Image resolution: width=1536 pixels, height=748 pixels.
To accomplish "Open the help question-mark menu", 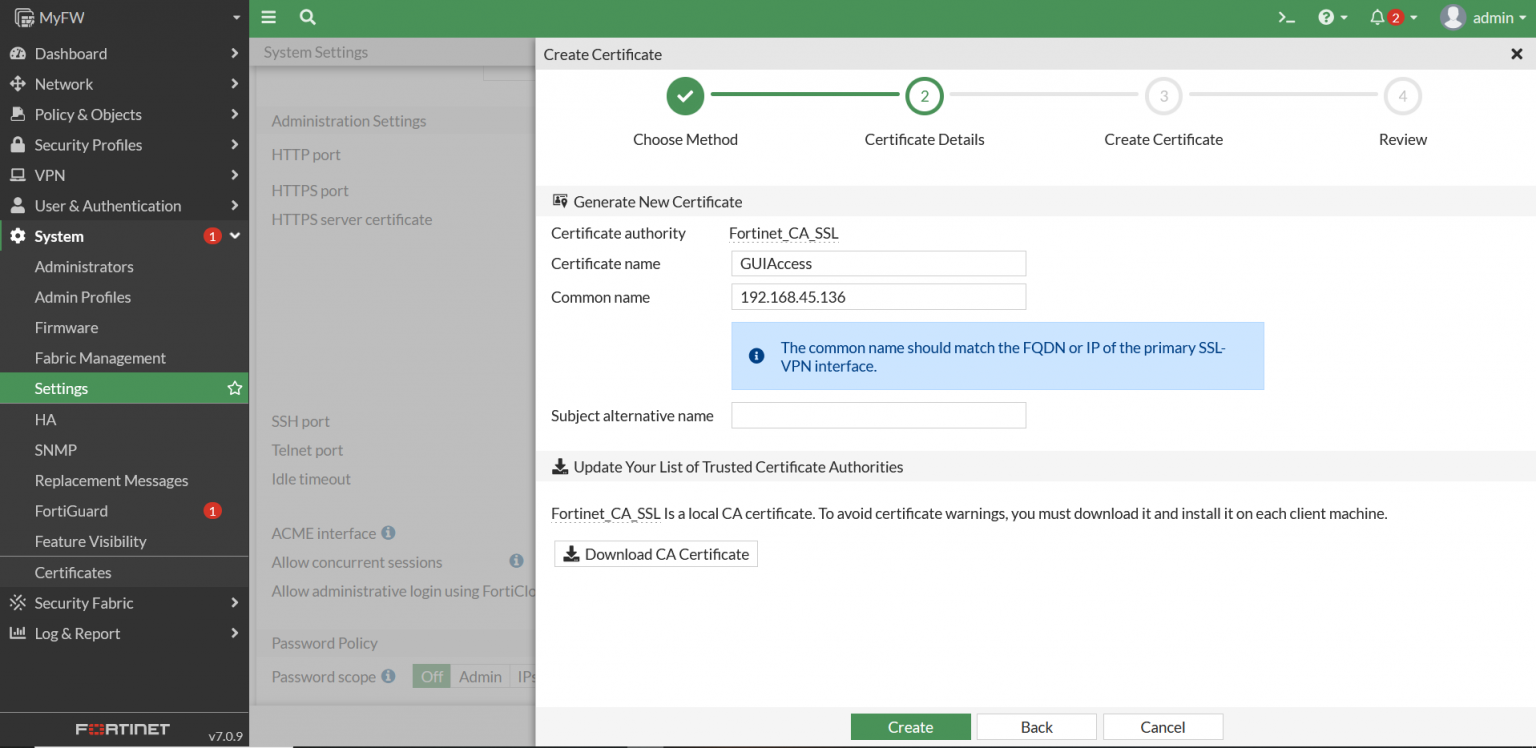I will point(1329,17).
